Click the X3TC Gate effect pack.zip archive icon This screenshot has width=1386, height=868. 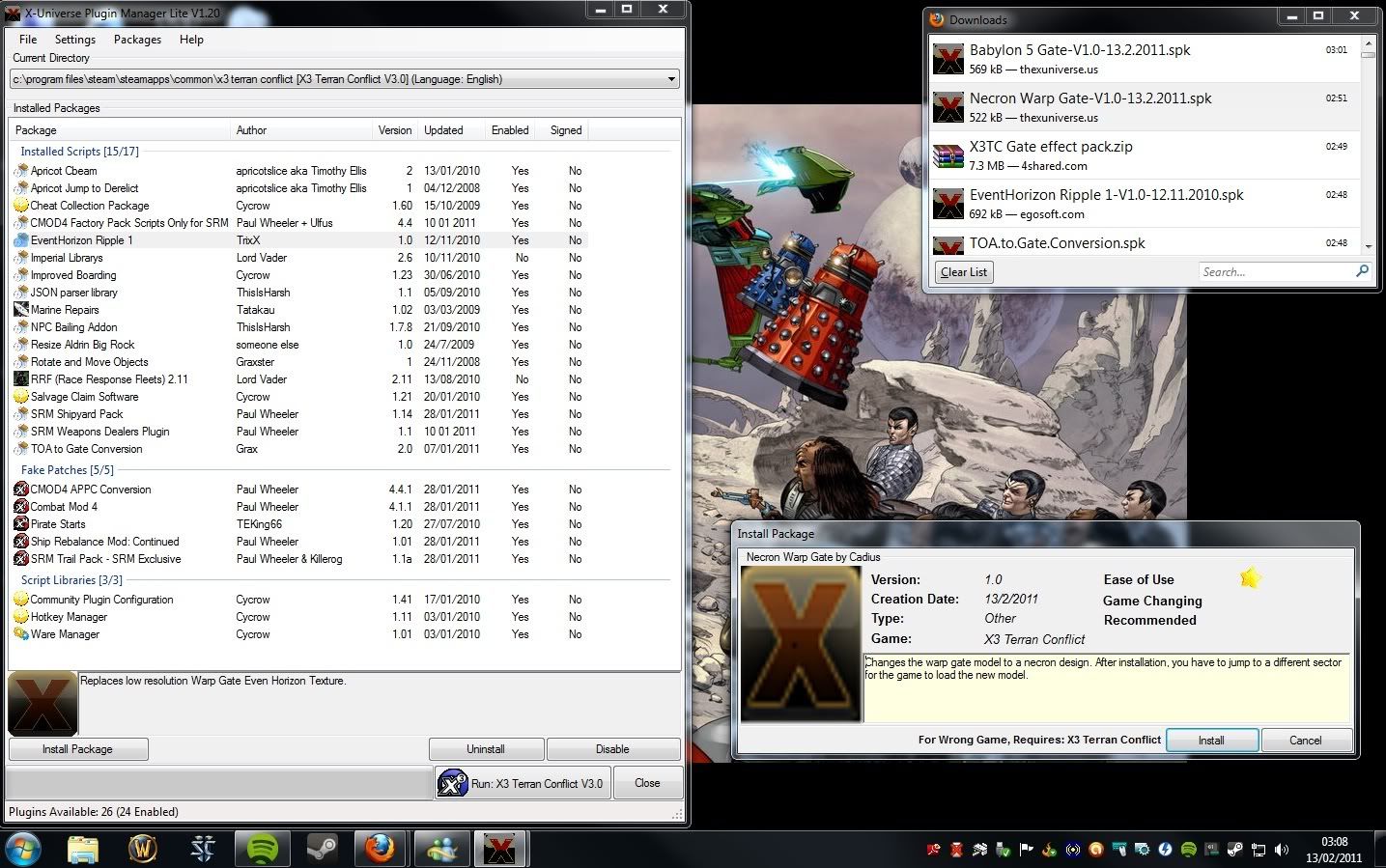click(948, 155)
